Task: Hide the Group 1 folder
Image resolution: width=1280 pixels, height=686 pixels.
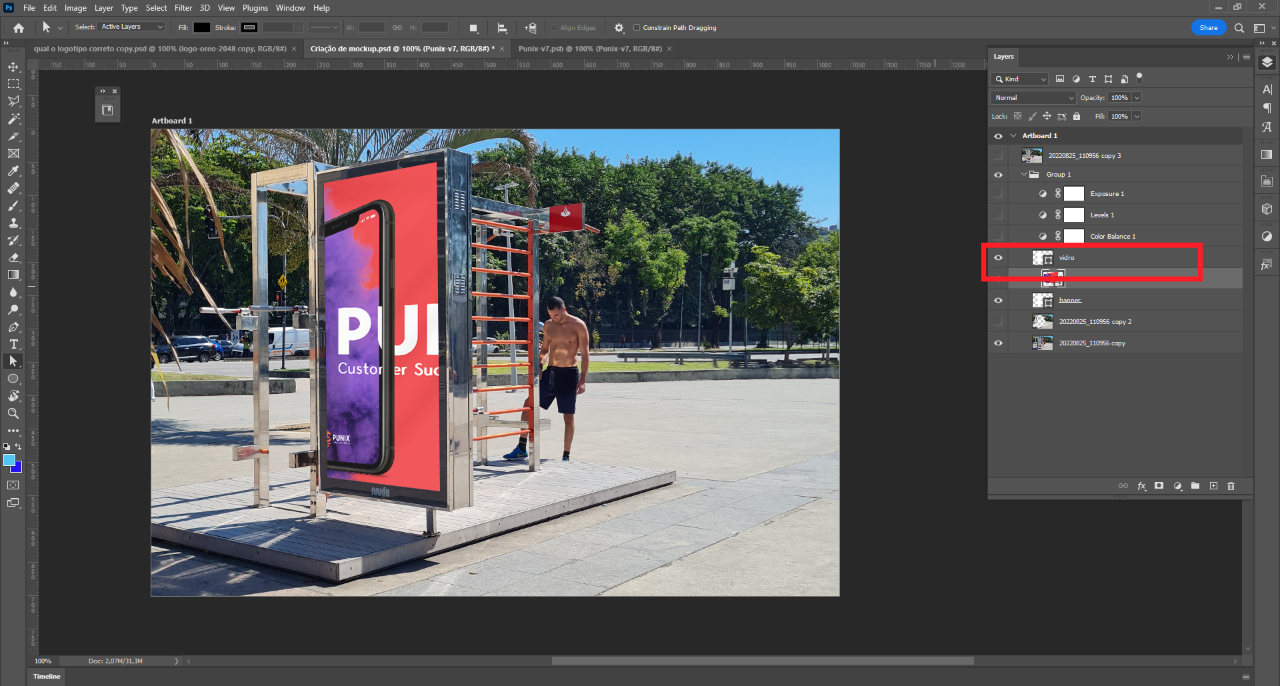Action: pyautogui.click(x=998, y=175)
